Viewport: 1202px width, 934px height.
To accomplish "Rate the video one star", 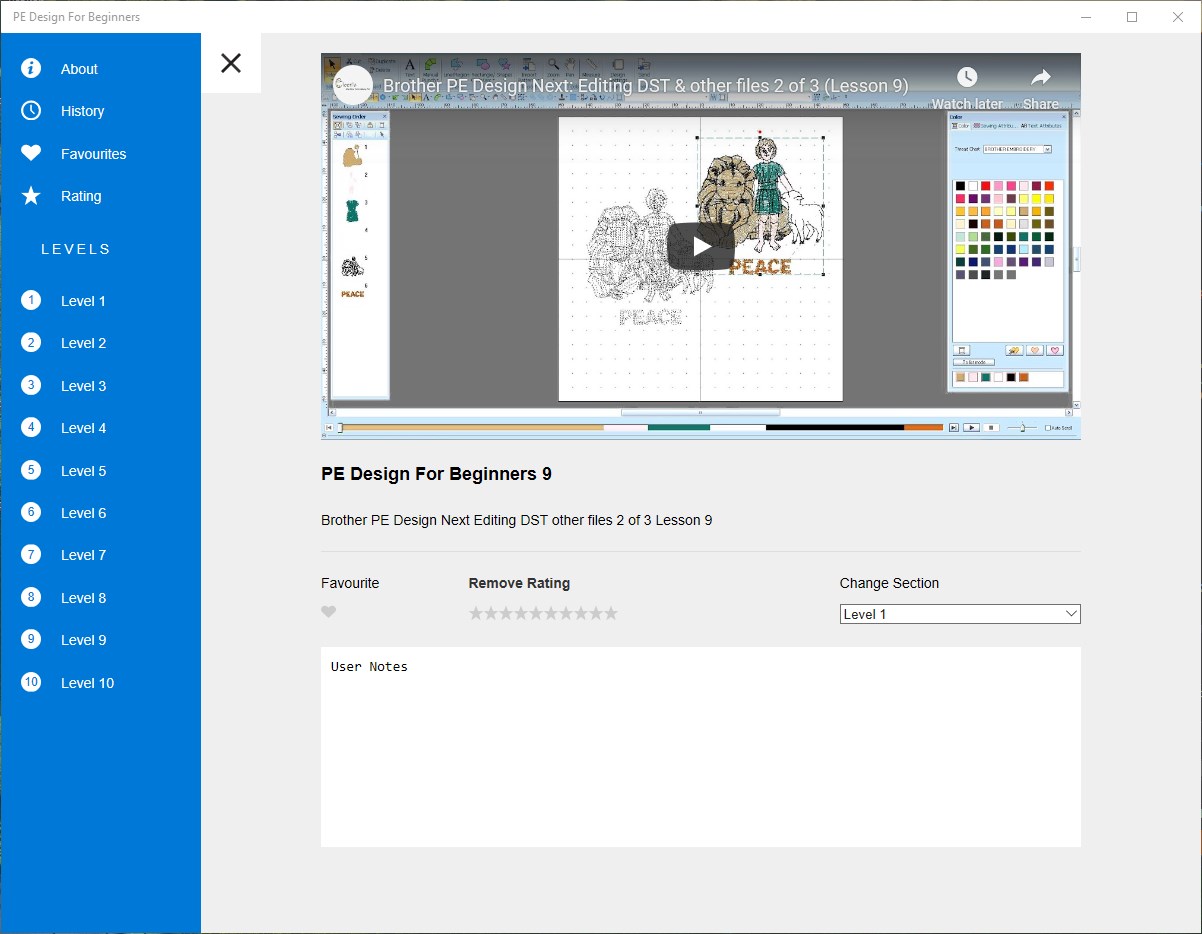I will tap(476, 613).
